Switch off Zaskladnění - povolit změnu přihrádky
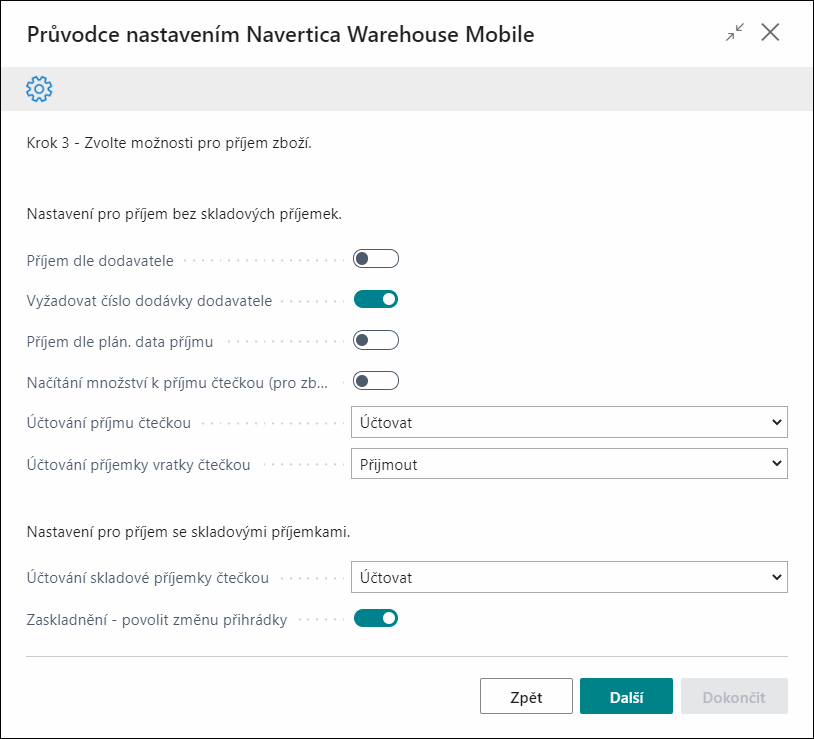Viewport: 814px width, 739px height. pos(376,619)
